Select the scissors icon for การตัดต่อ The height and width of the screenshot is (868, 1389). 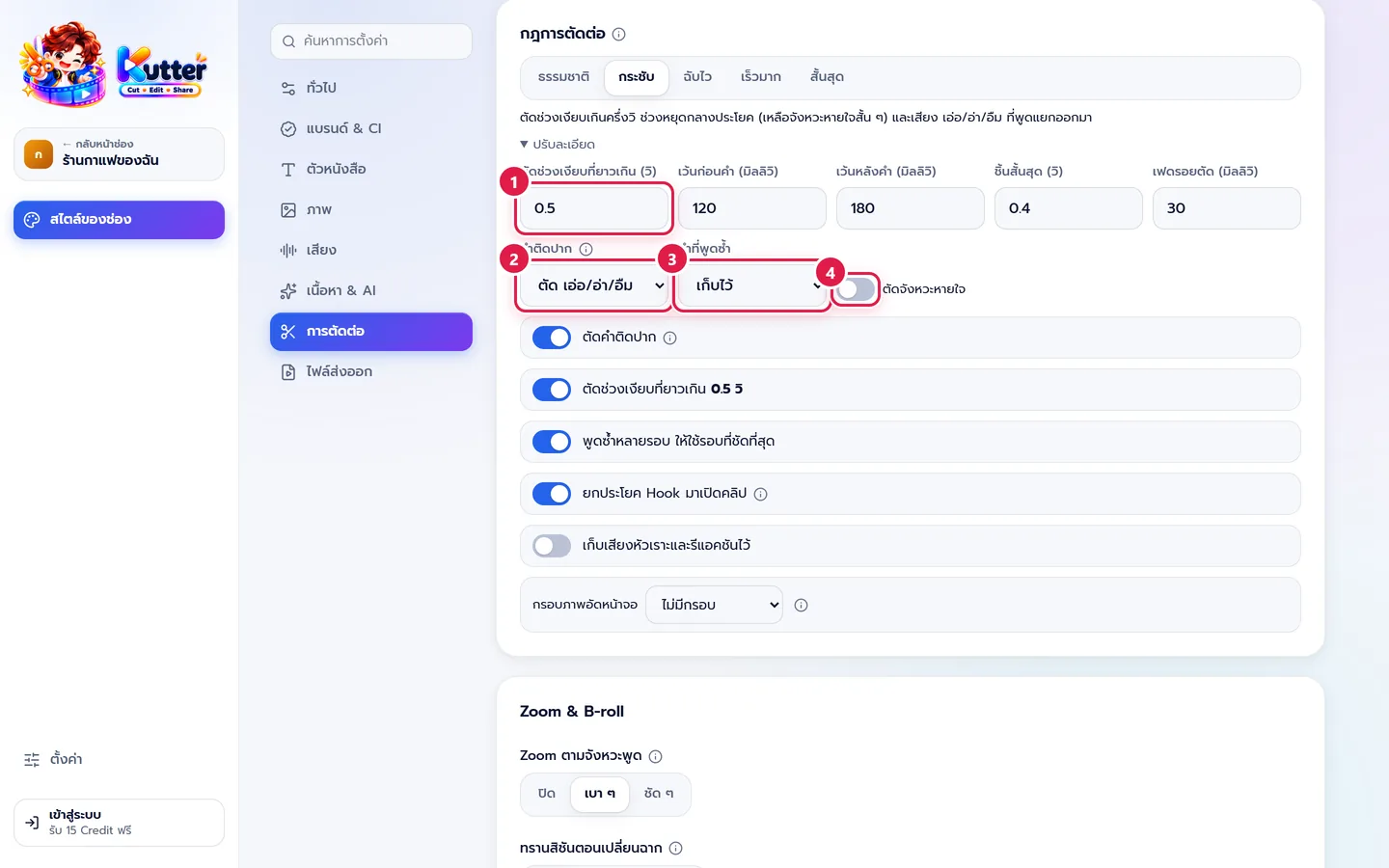pos(287,331)
